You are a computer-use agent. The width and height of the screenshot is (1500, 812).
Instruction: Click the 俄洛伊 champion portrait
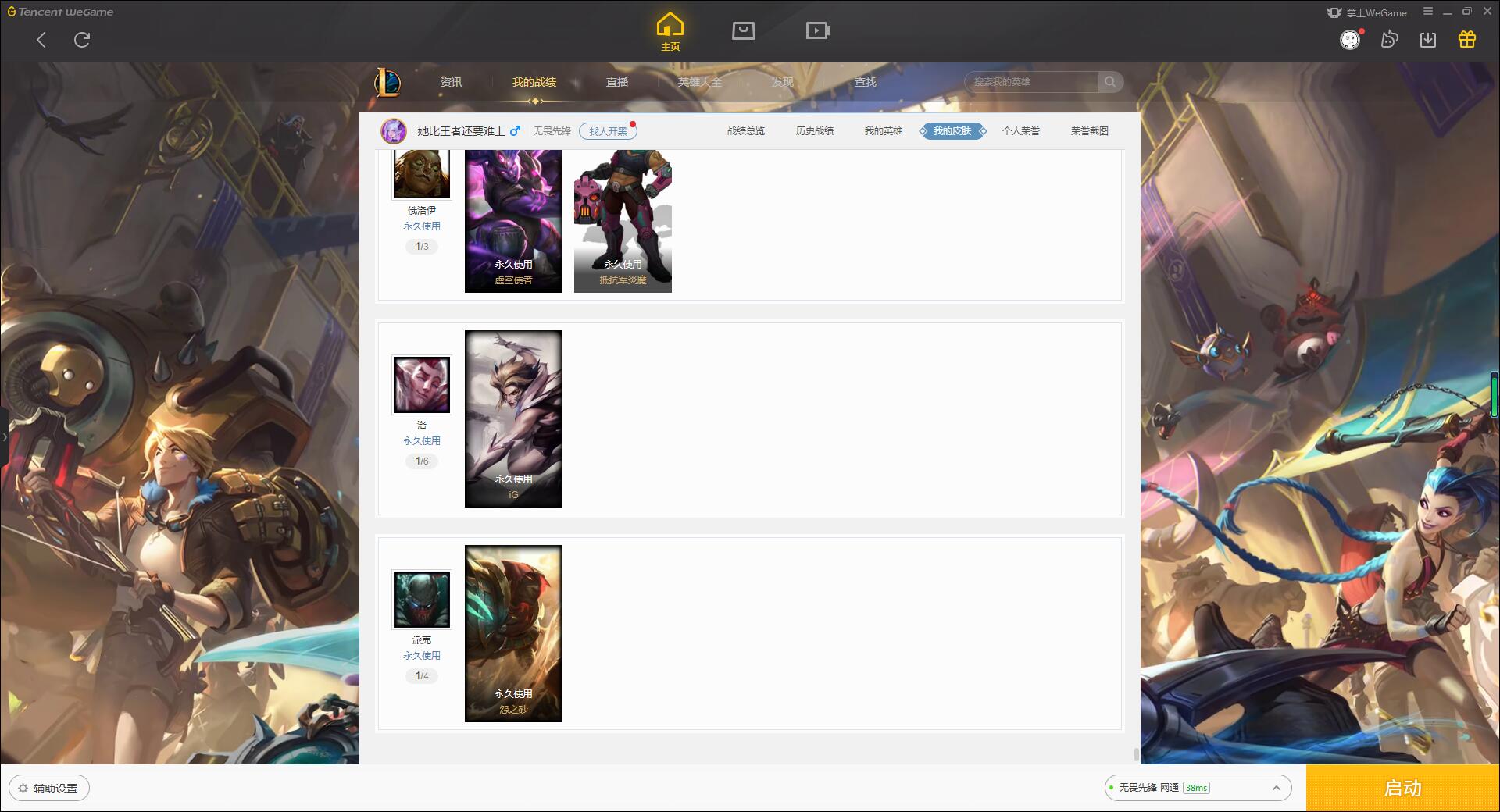[422, 174]
